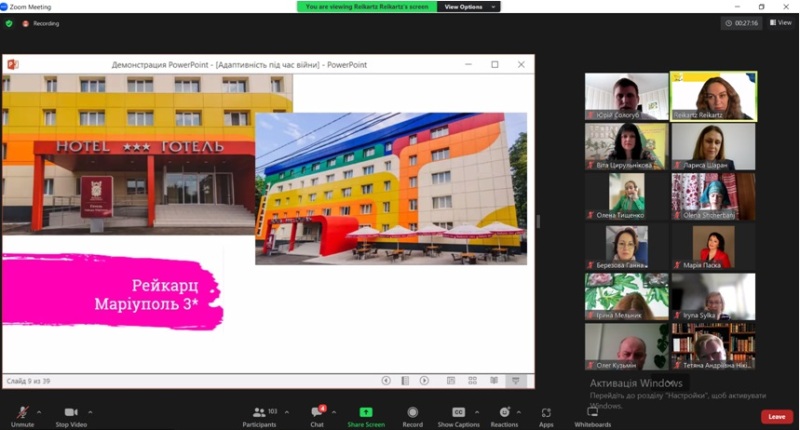Select Olena Shcherban's video tile

click(x=713, y=196)
